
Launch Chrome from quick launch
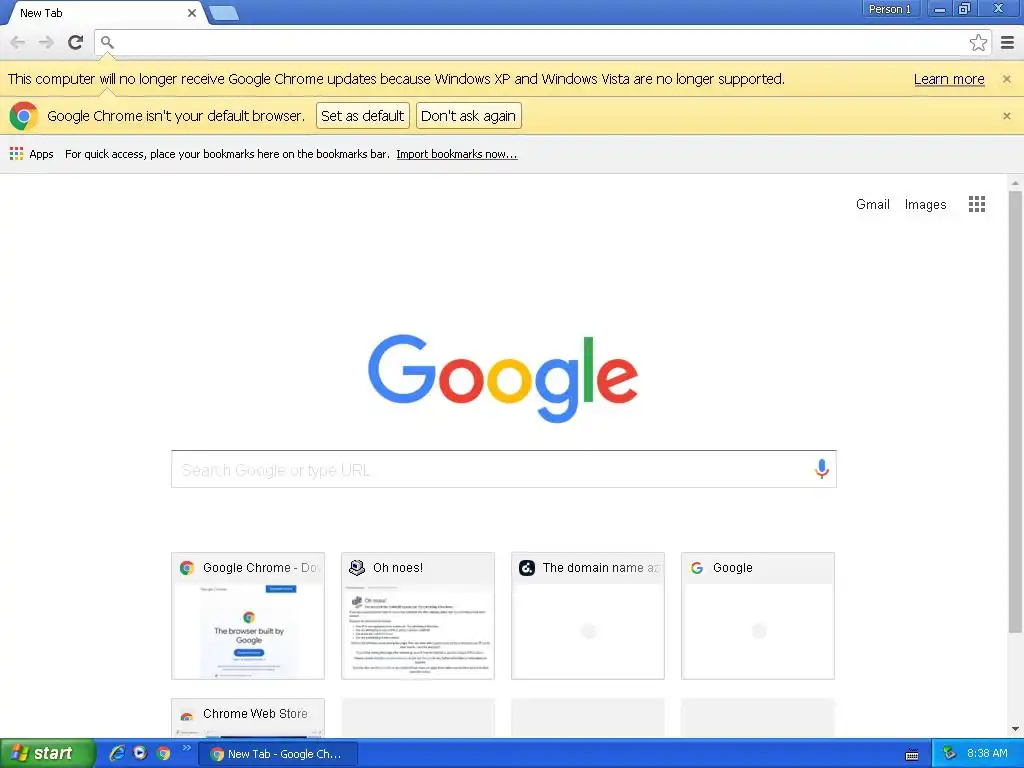(163, 753)
